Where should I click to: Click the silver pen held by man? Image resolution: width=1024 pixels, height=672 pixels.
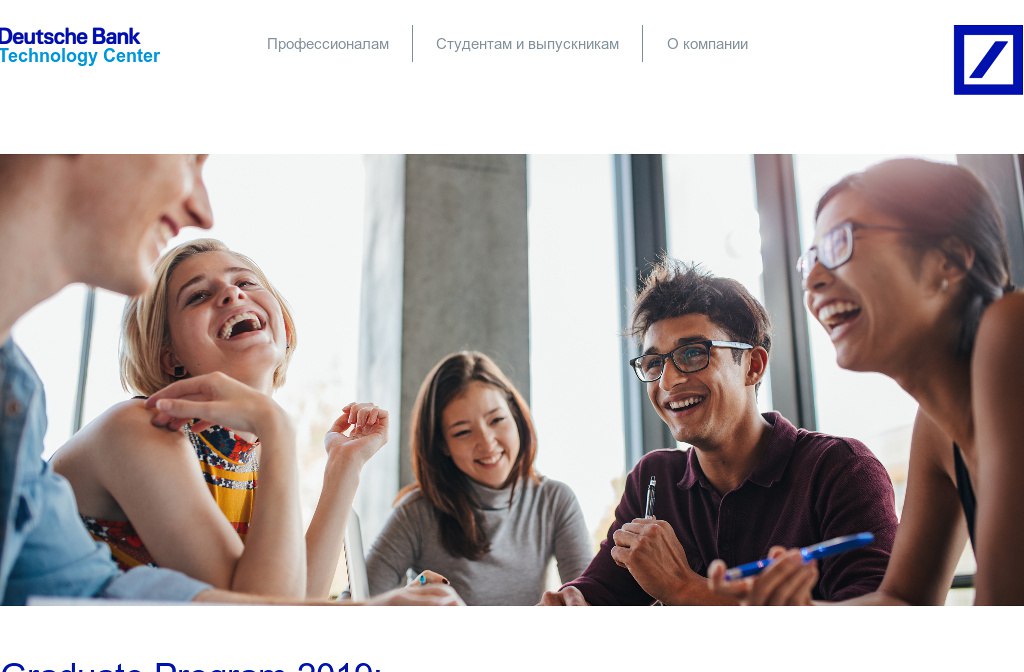point(650,498)
